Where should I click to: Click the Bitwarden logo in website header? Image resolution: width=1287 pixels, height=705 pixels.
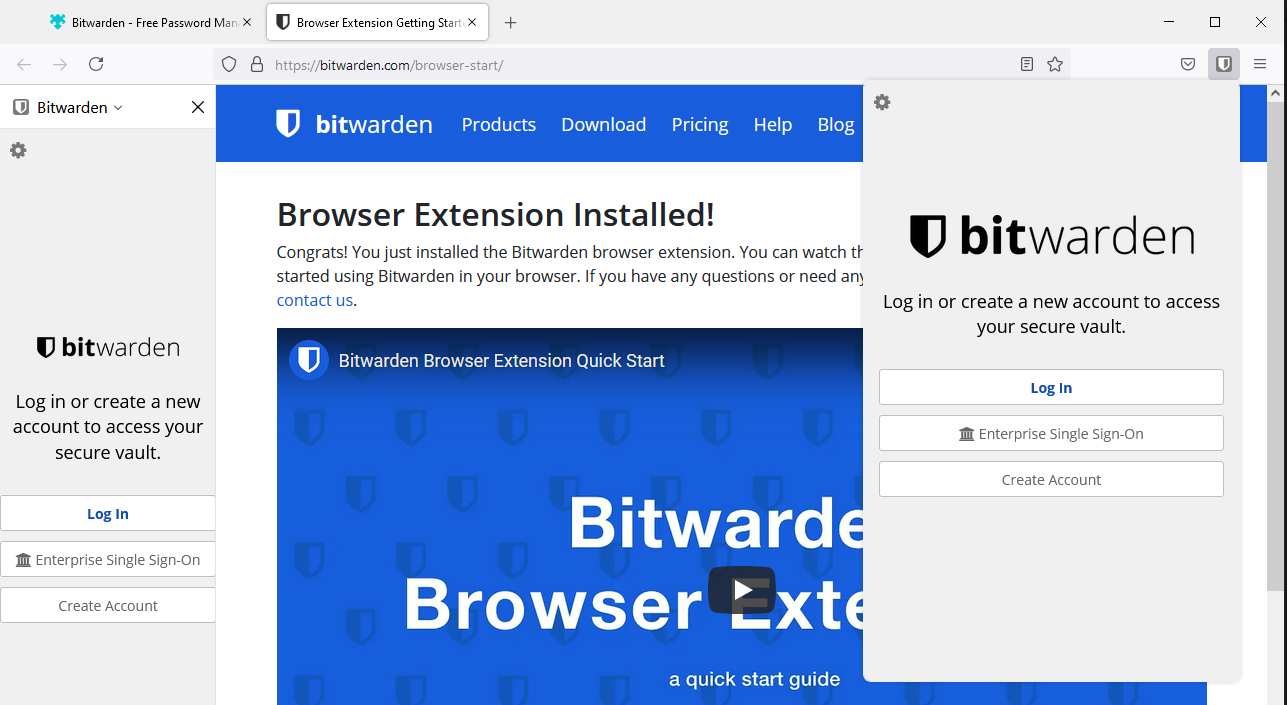coord(355,124)
